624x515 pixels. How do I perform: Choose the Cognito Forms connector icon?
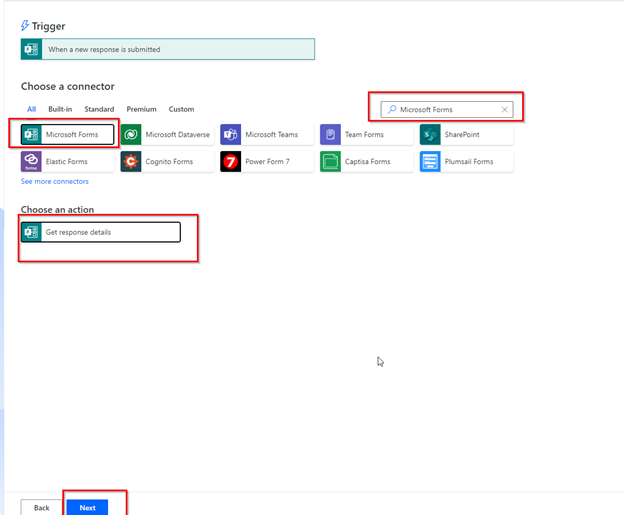(x=131, y=162)
